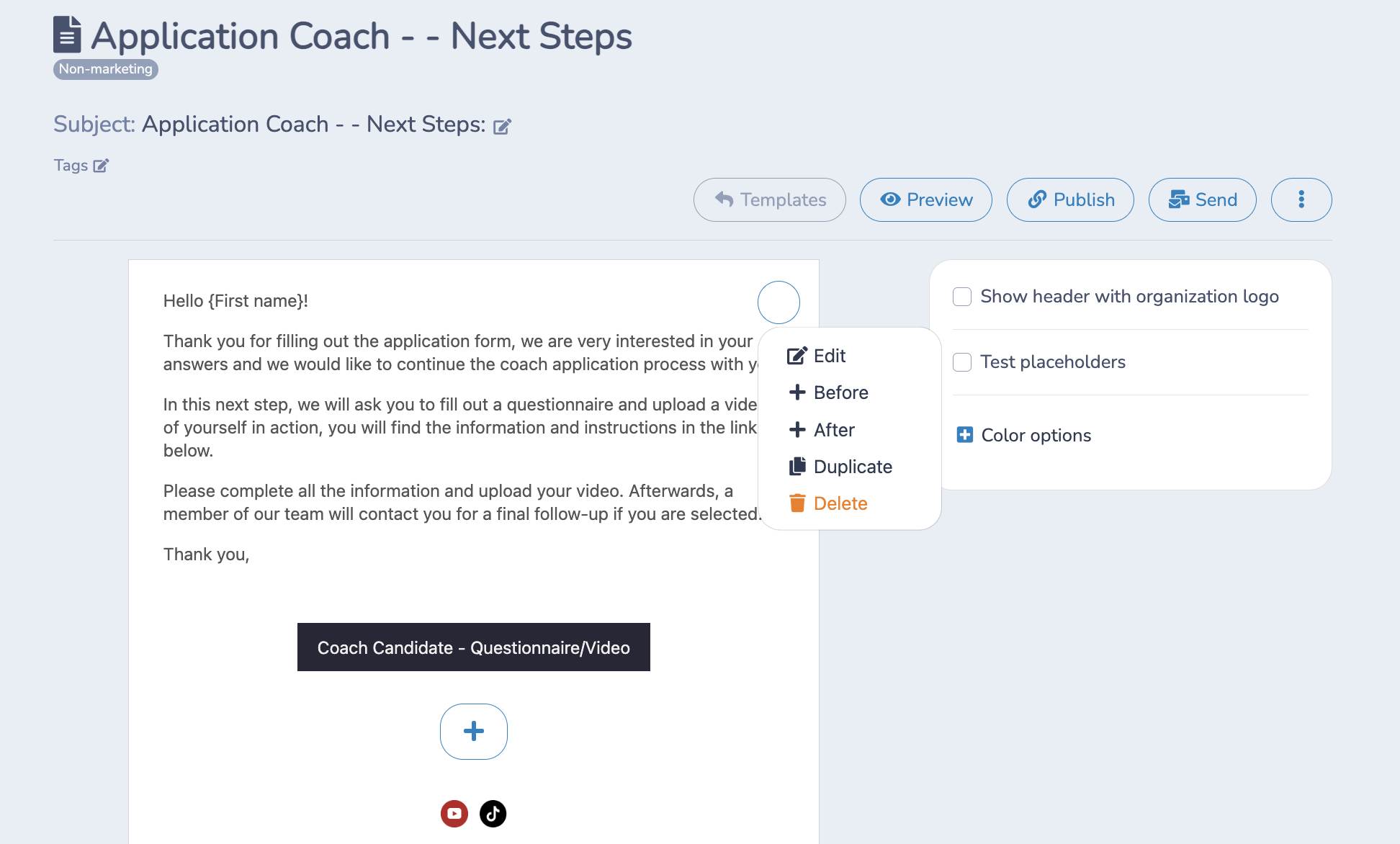Click the Coach Candidate Questionnaire/Video button
1400x844 pixels.
click(x=473, y=647)
